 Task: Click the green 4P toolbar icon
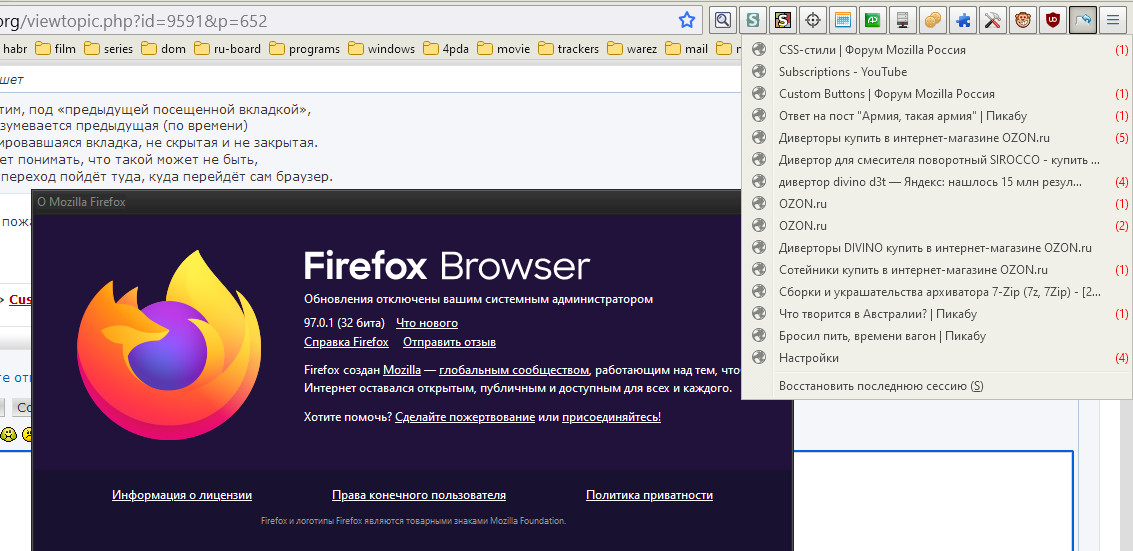(872, 20)
